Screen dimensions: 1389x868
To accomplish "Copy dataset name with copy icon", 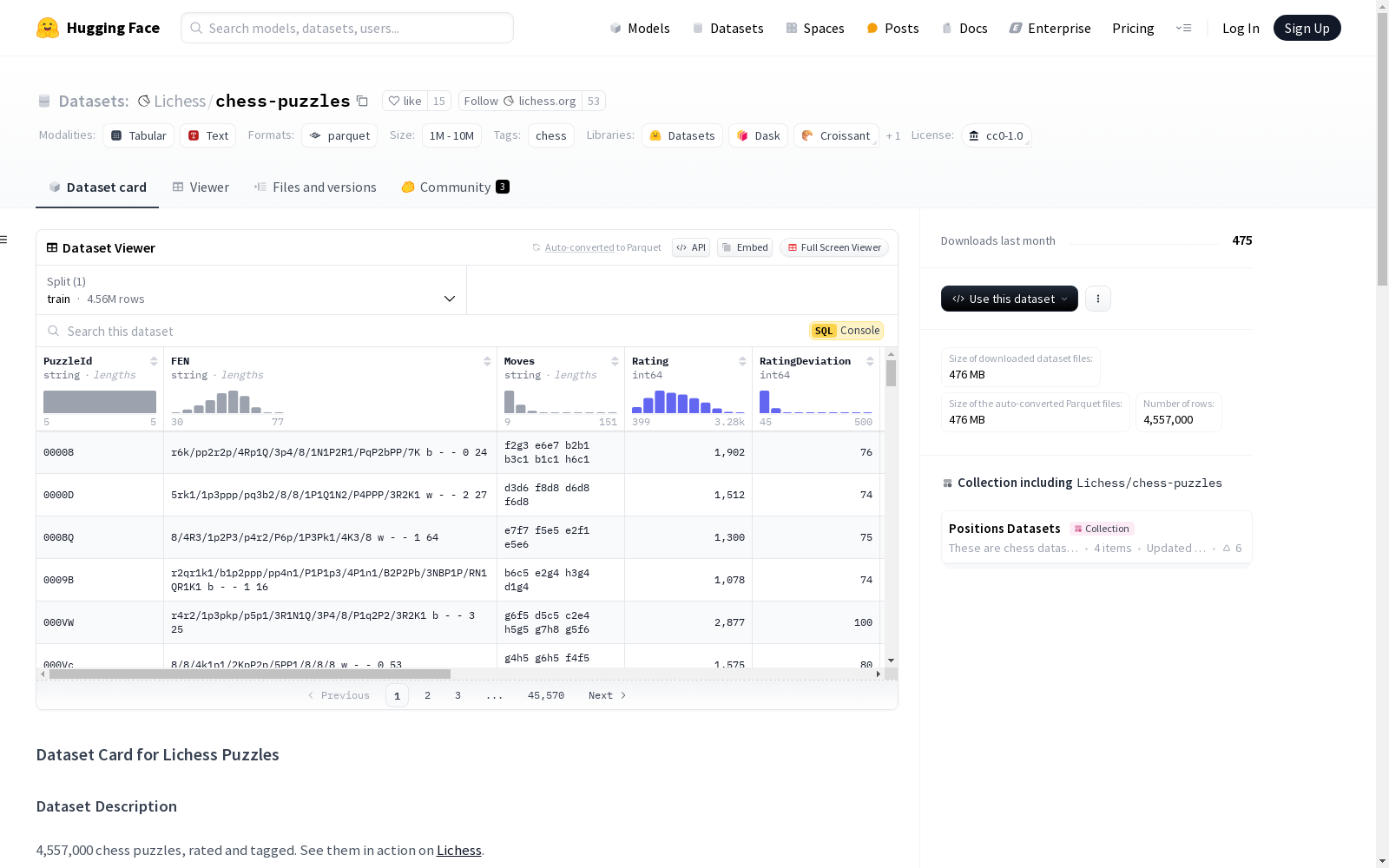I will pyautogui.click(x=363, y=102).
